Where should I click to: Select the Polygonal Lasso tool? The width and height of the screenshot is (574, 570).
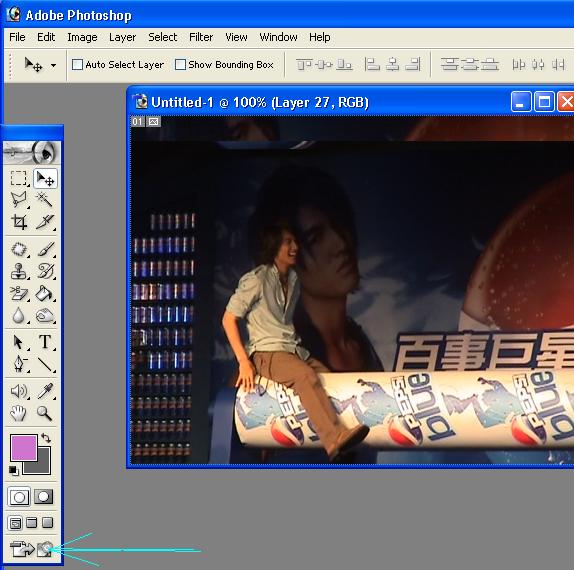(x=18, y=200)
